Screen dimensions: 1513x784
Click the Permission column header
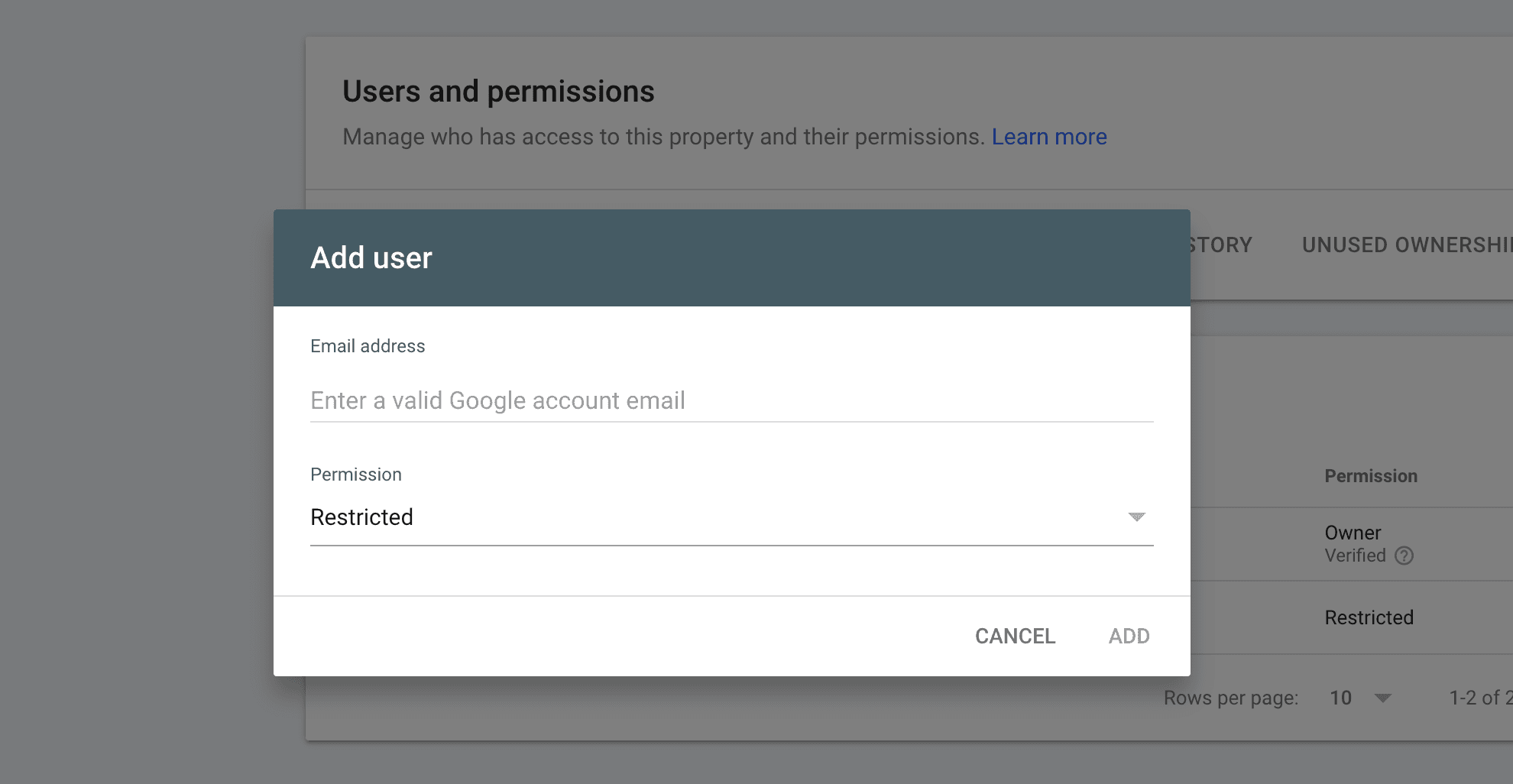(1370, 475)
